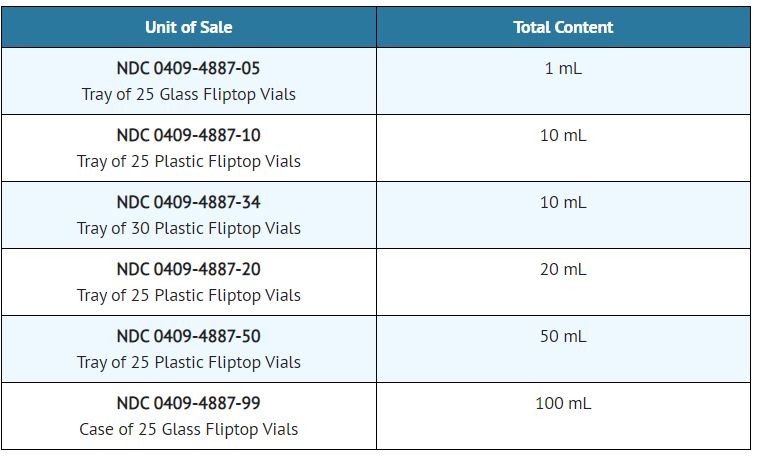Screen dimensions: 758x461
Task: Click the tray description under NDC 0409-4887-50
Action: point(188,363)
